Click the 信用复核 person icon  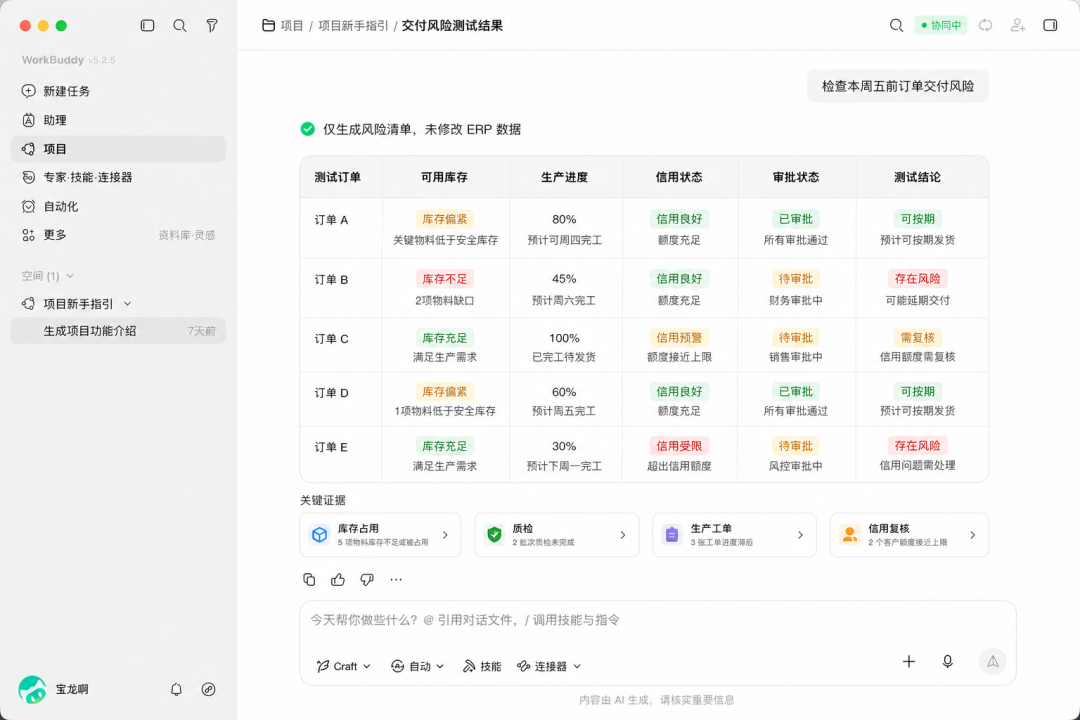(x=850, y=535)
